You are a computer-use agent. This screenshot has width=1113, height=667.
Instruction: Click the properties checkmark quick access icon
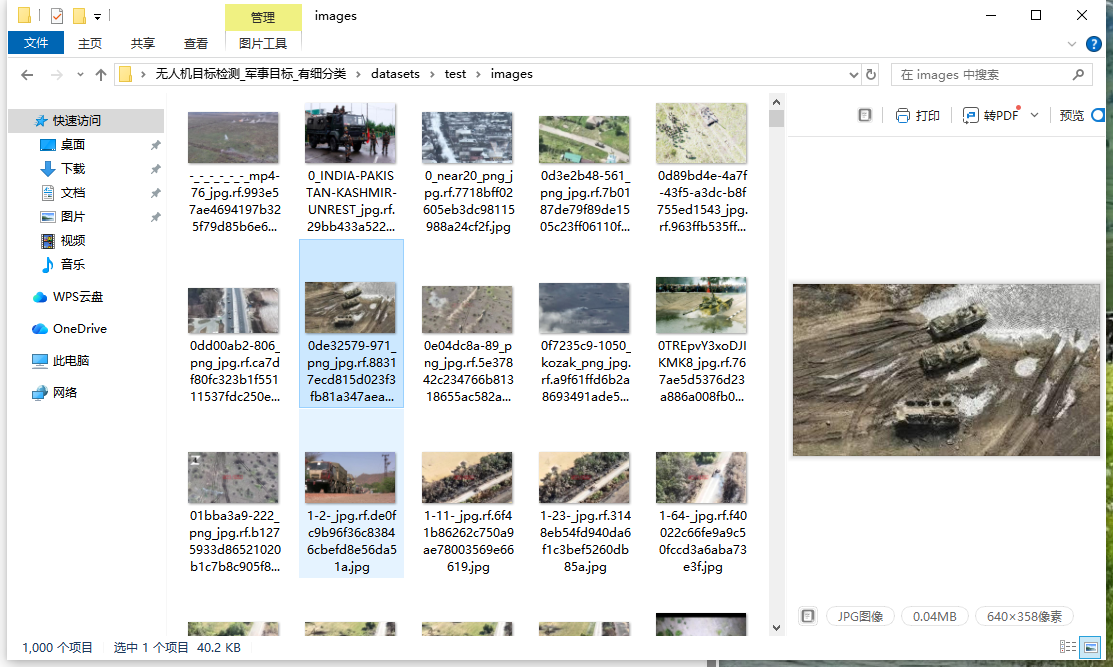coord(57,16)
